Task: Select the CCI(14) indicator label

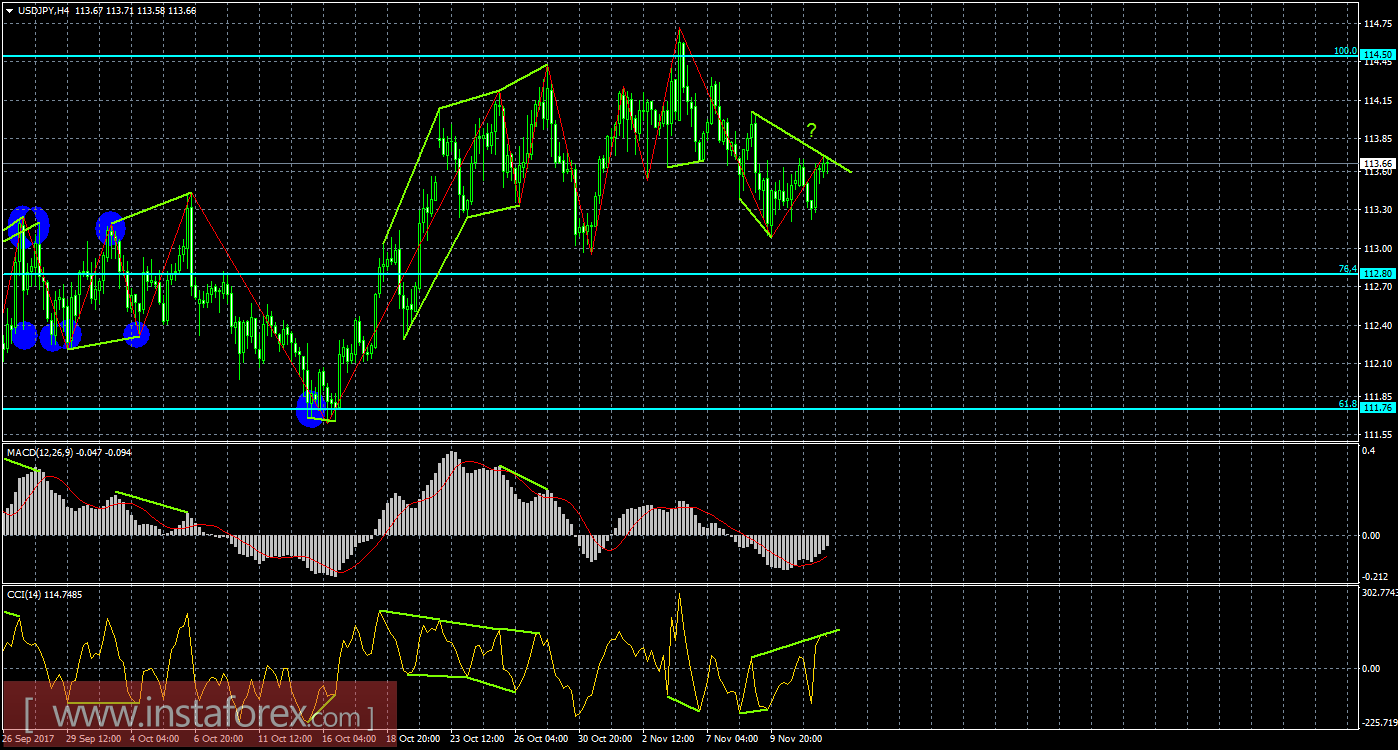Action: click(26, 592)
